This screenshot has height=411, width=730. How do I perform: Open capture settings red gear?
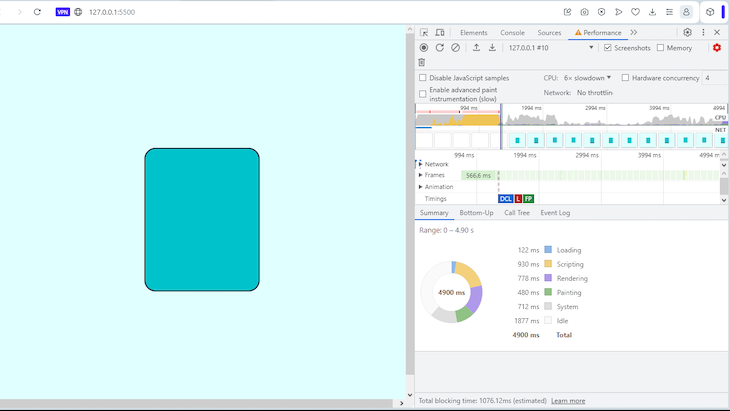(x=716, y=47)
